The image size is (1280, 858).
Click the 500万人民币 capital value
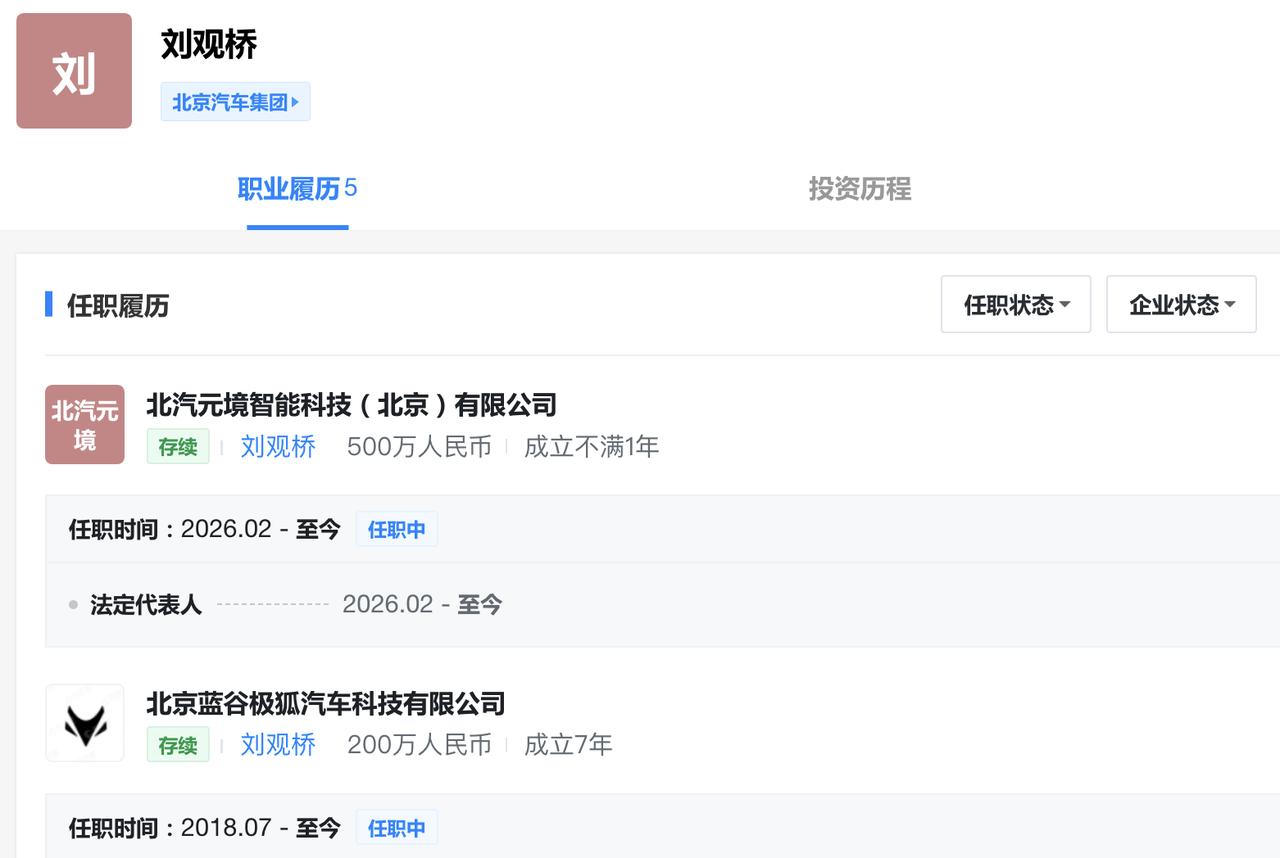(419, 447)
